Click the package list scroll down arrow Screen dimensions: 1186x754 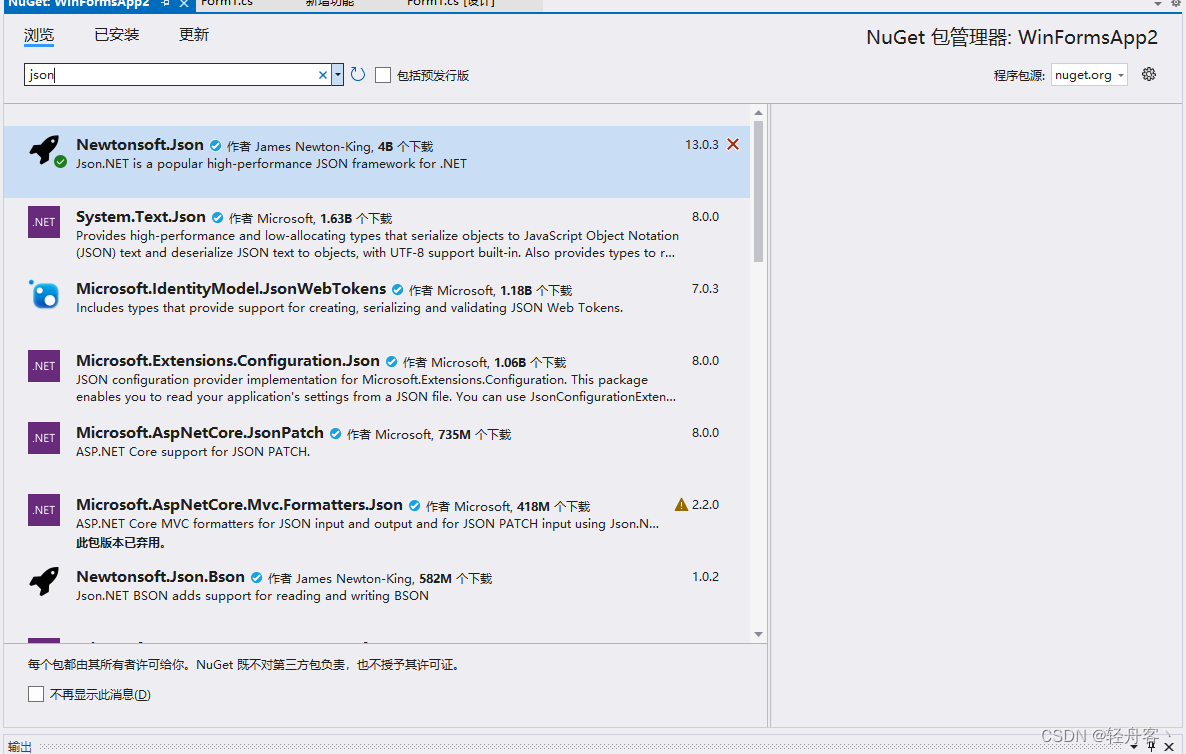(759, 635)
